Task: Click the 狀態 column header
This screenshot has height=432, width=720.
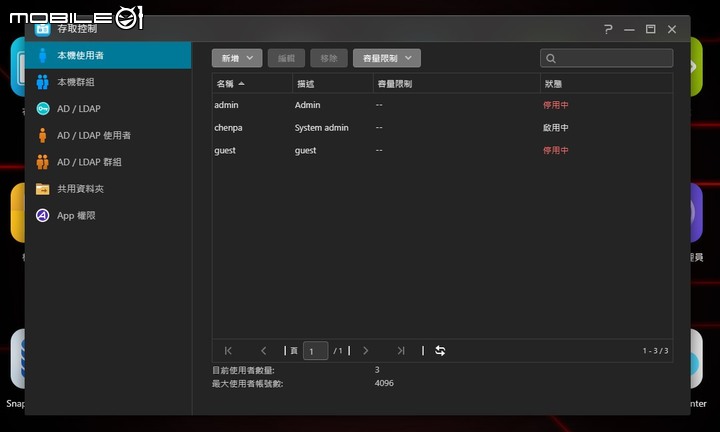Action: pyautogui.click(x=607, y=84)
